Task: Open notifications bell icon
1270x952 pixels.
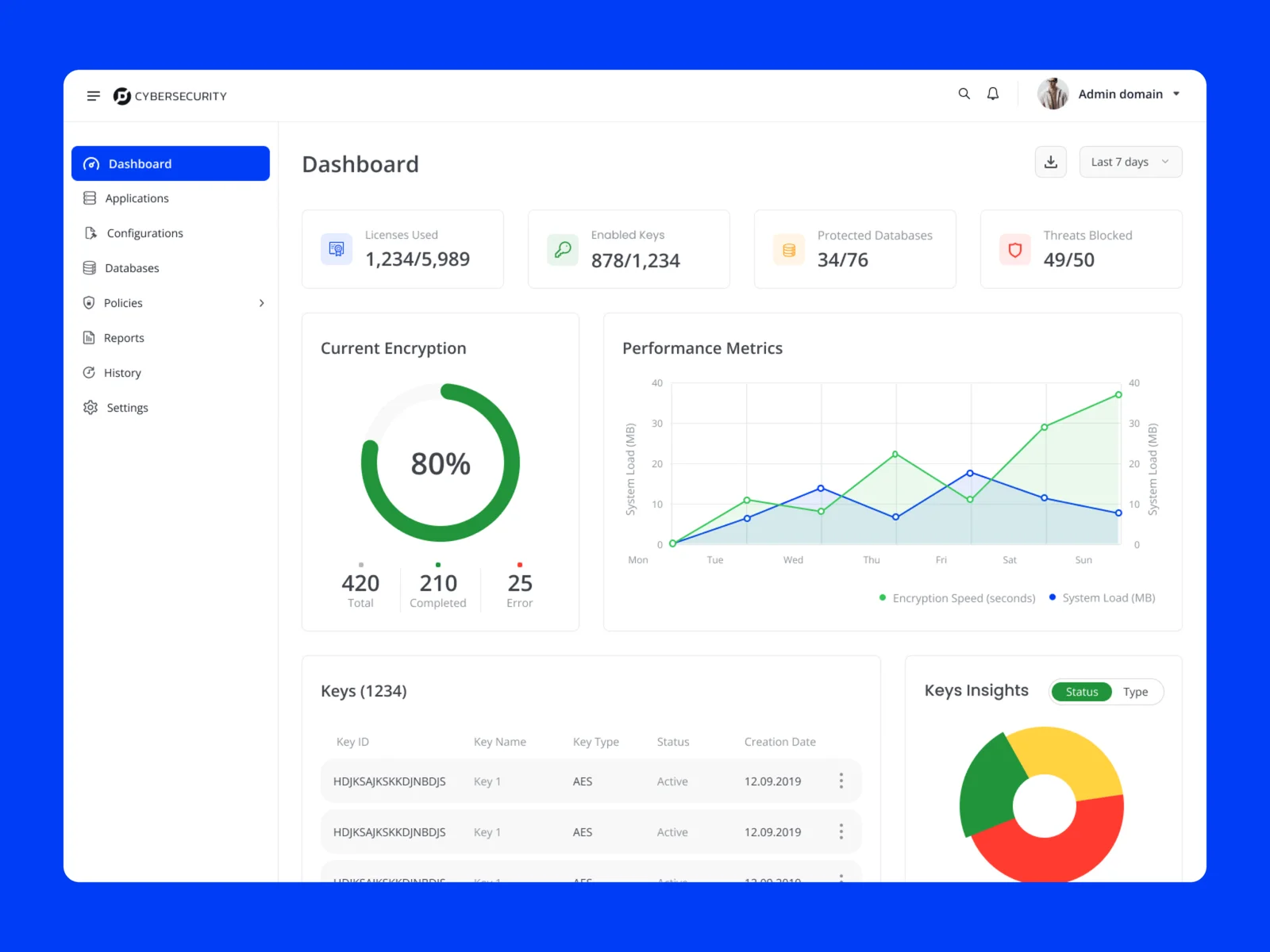Action: point(992,94)
